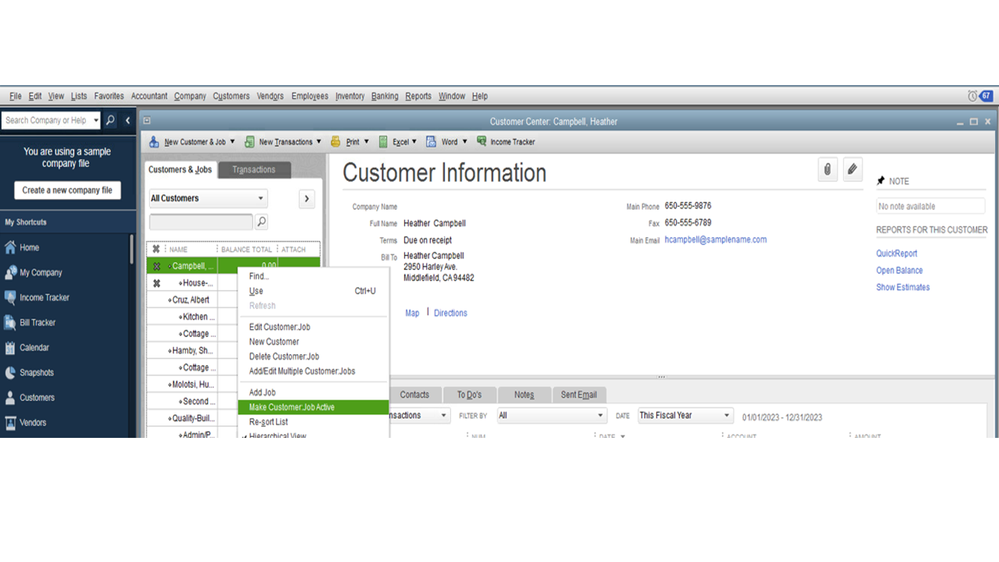Click the hcampbell@samplename.com email link
The width and height of the screenshot is (999, 562).
(x=715, y=240)
